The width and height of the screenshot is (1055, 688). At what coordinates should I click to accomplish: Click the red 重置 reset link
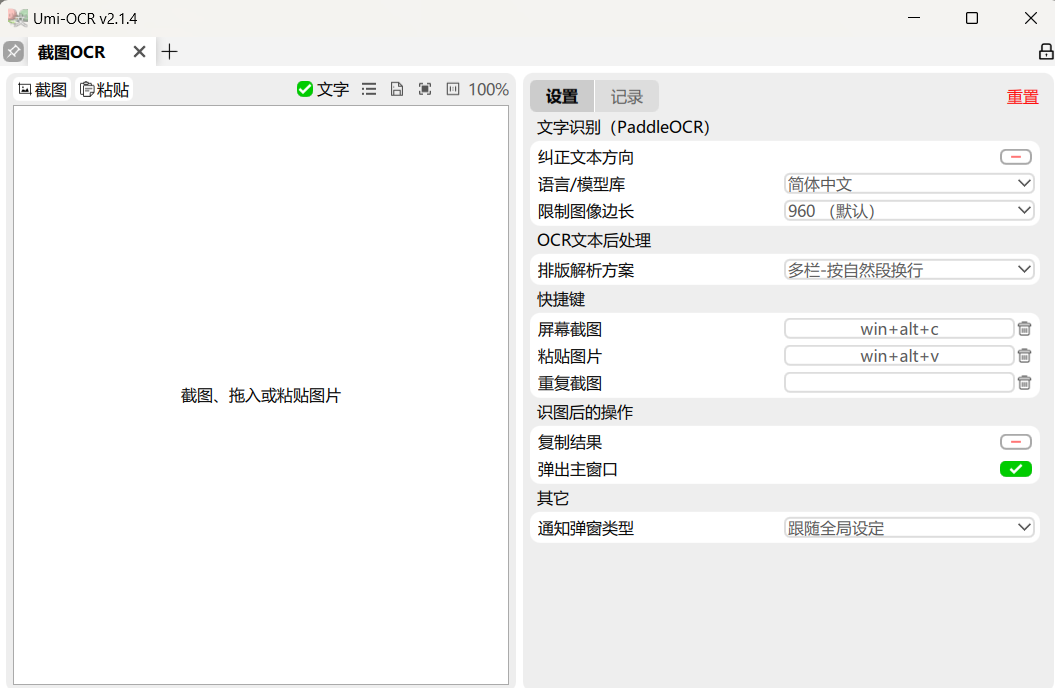(1022, 97)
